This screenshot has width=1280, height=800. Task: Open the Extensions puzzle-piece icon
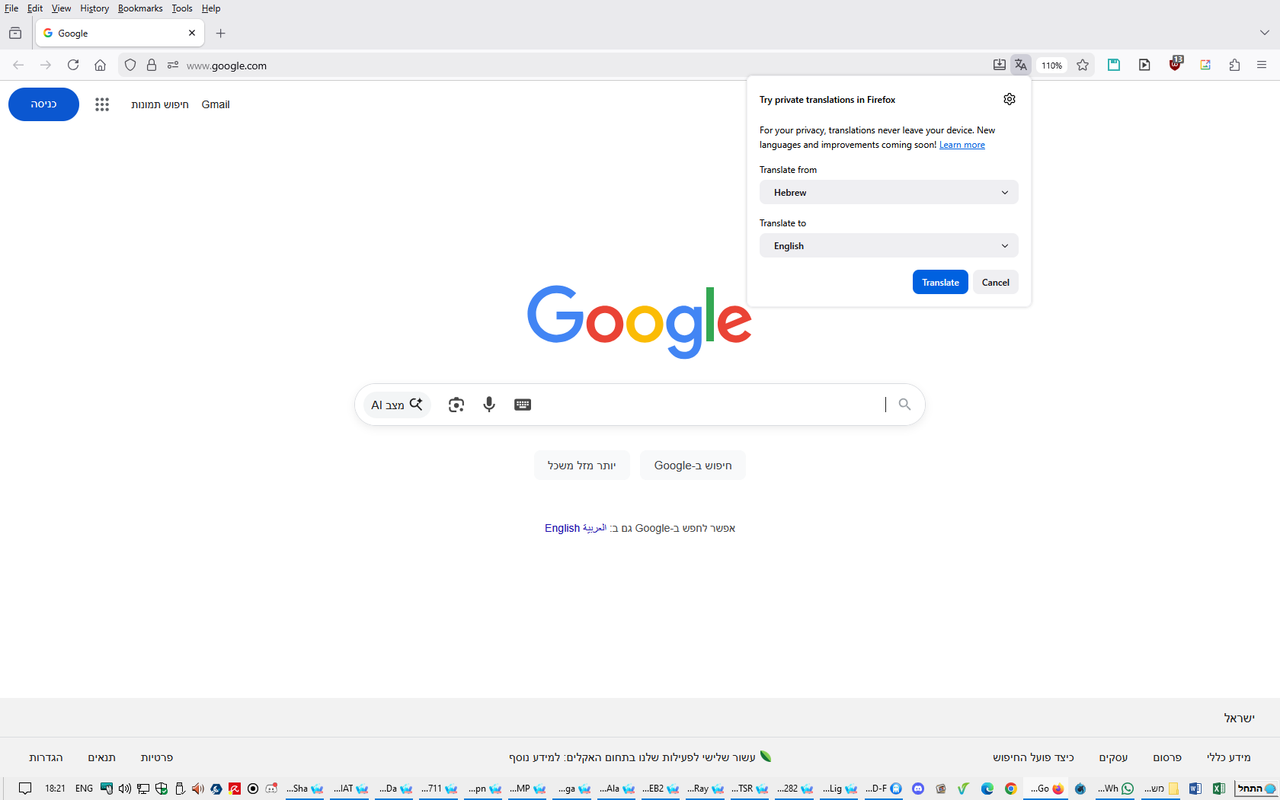[x=1234, y=65]
